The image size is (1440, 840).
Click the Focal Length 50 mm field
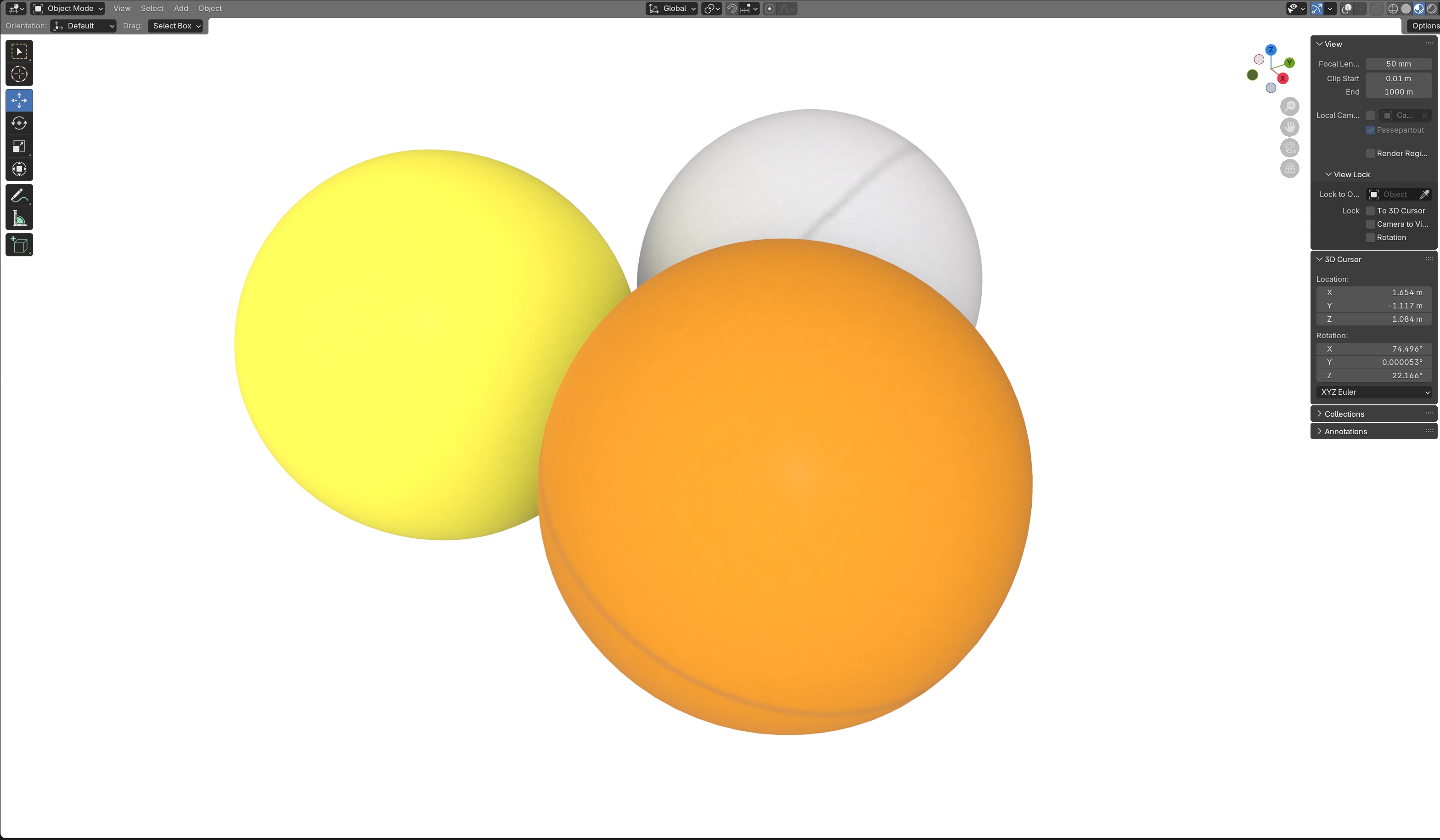[x=1398, y=64]
